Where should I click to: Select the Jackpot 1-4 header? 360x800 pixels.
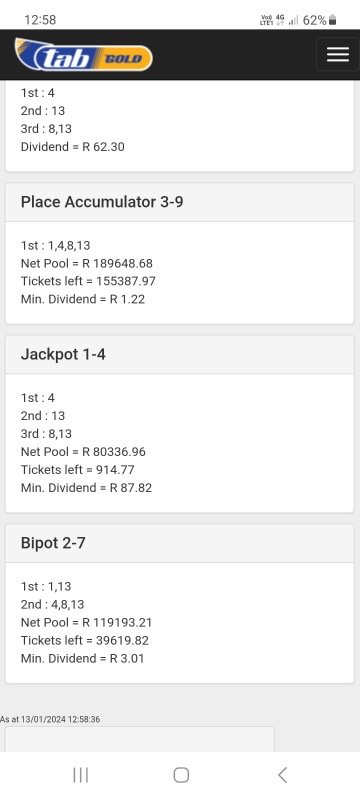(x=179, y=355)
